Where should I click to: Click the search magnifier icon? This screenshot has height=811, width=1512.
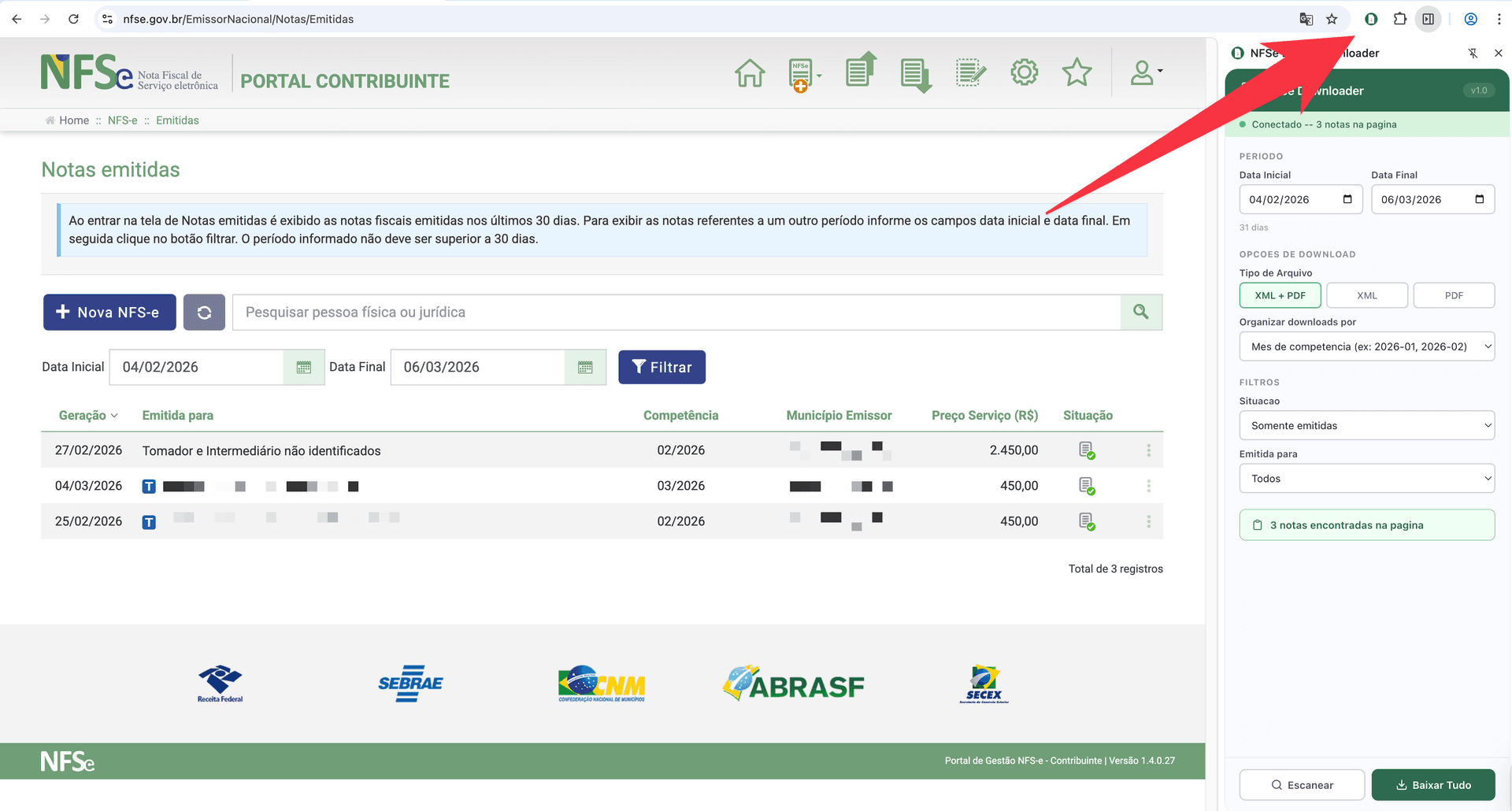pos(1140,312)
